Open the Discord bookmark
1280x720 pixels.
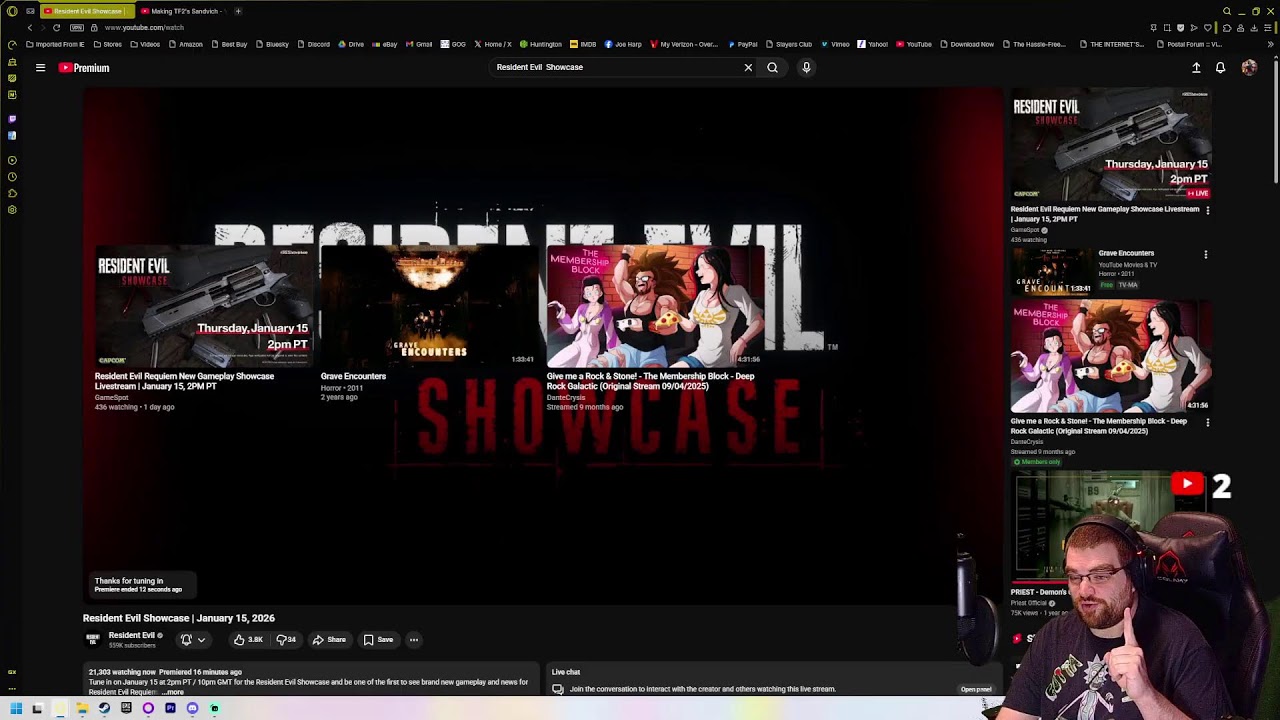(x=314, y=44)
